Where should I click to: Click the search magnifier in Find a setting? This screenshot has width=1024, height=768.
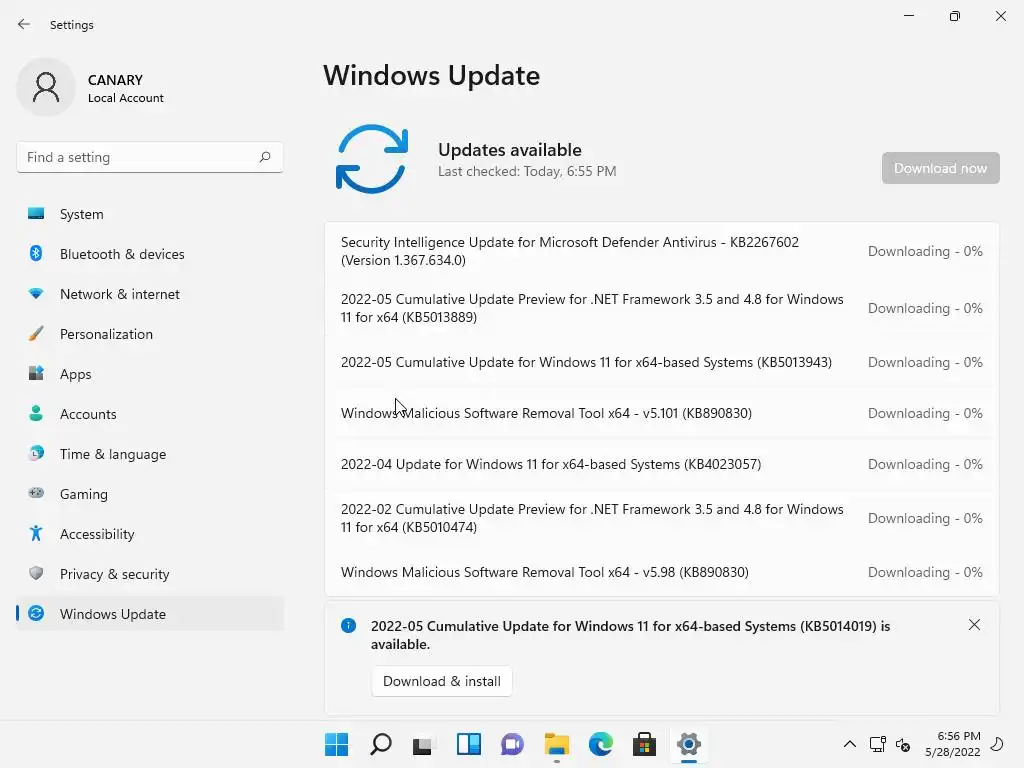tap(264, 157)
